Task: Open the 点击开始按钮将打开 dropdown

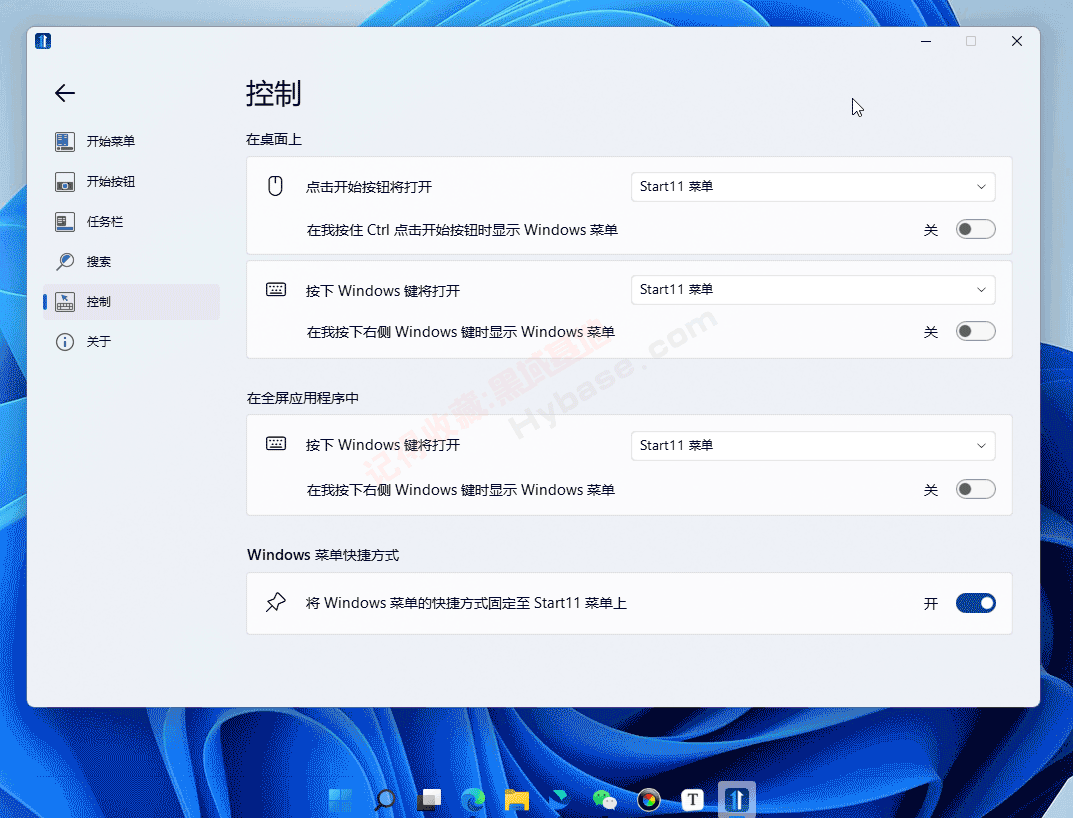Action: [x=812, y=186]
